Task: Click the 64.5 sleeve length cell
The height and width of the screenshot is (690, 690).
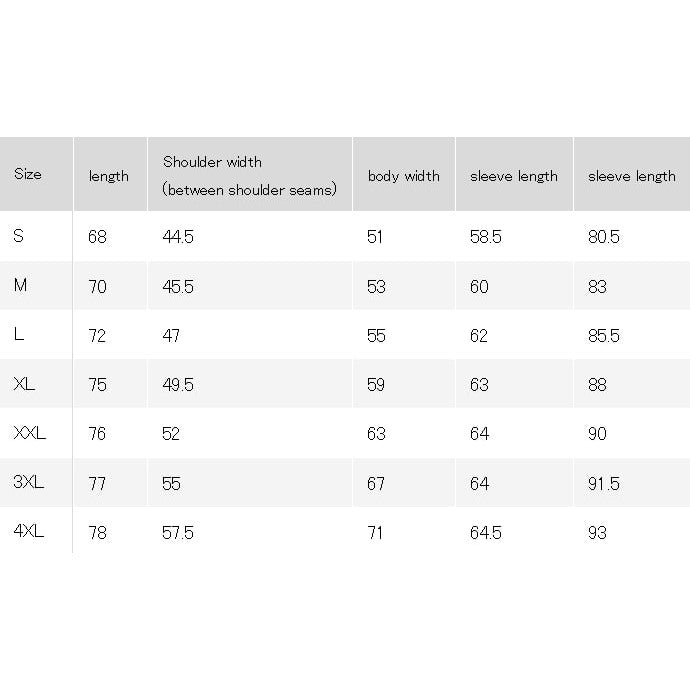Action: click(485, 533)
